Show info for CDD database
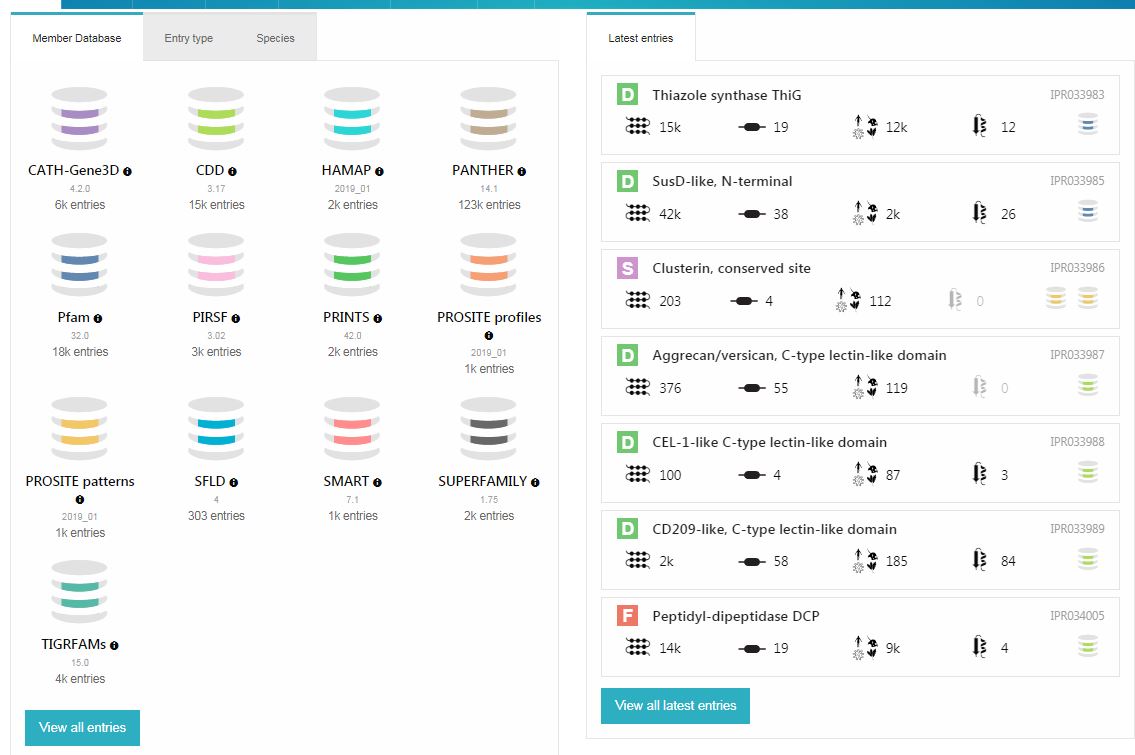Screen dimensions: 1135x755 point(232,172)
